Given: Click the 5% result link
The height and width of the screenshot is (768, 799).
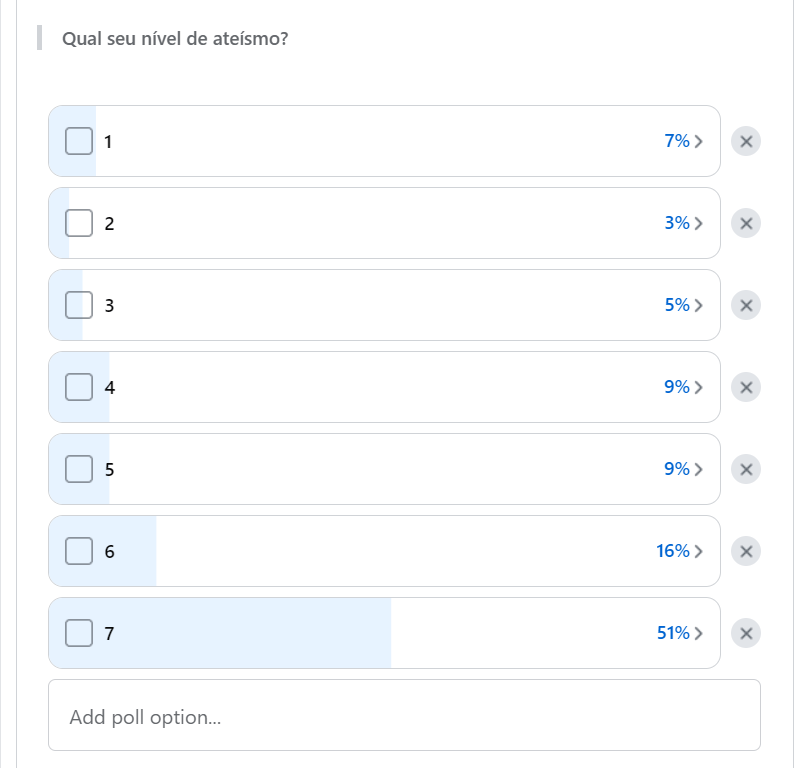Looking at the screenshot, I should 677,305.
